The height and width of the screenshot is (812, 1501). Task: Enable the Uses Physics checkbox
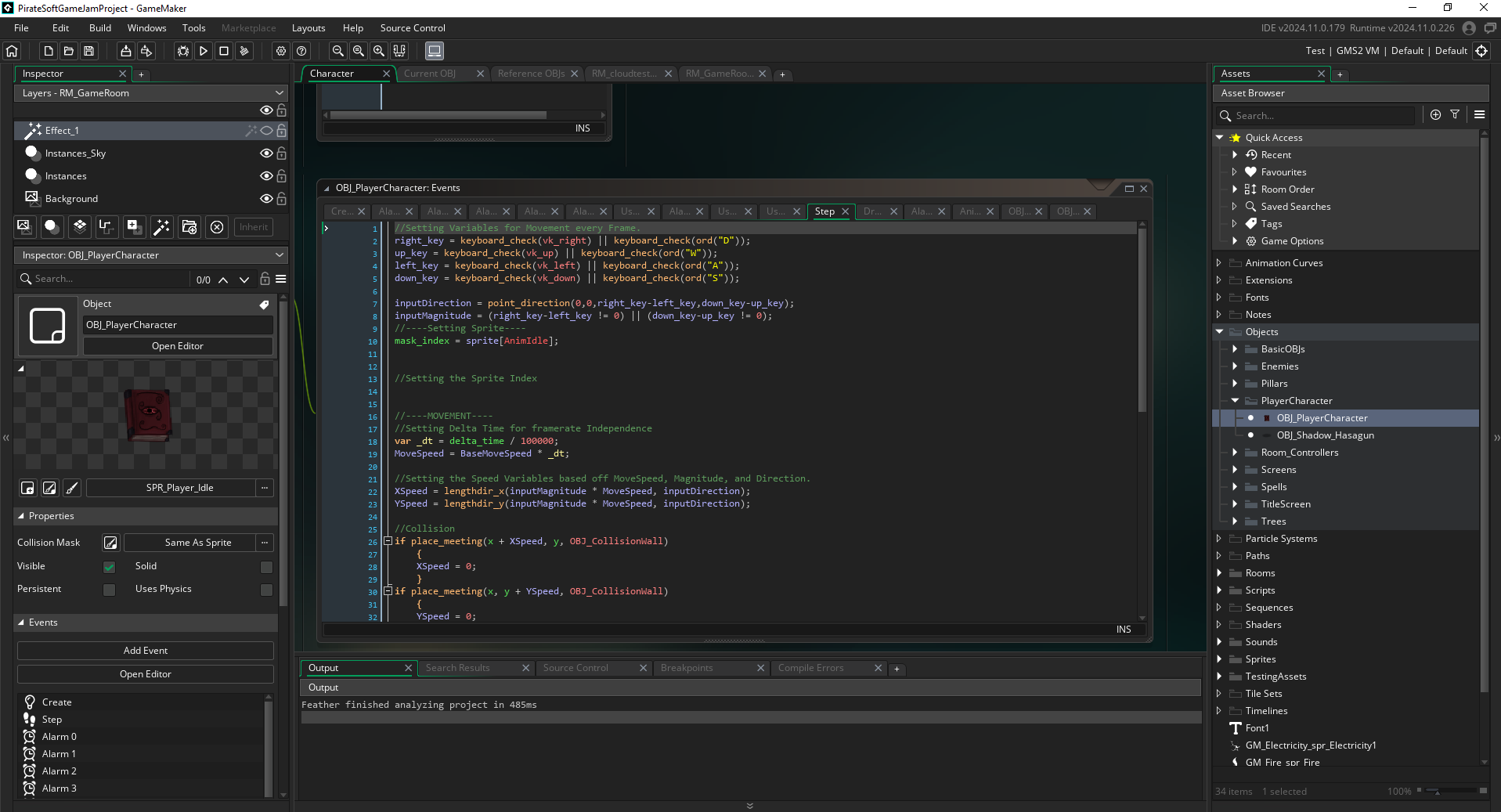[266, 590]
